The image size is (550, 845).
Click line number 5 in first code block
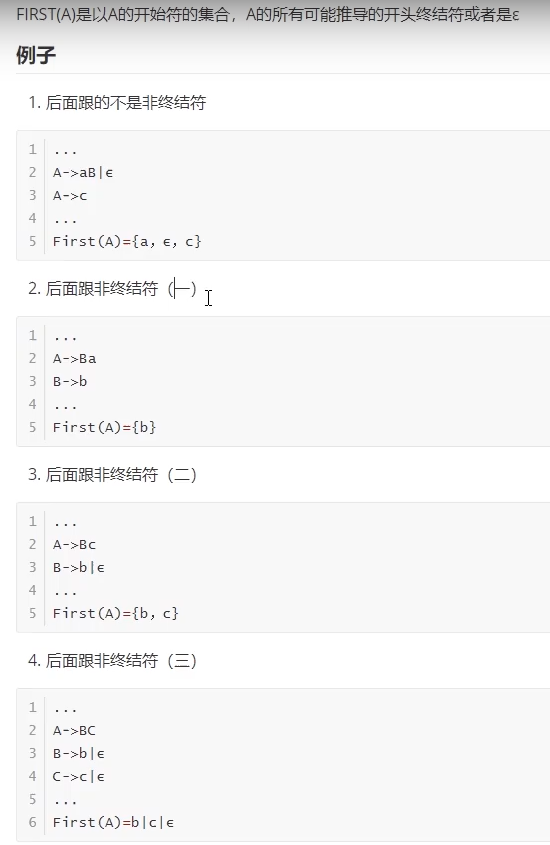[32, 241]
